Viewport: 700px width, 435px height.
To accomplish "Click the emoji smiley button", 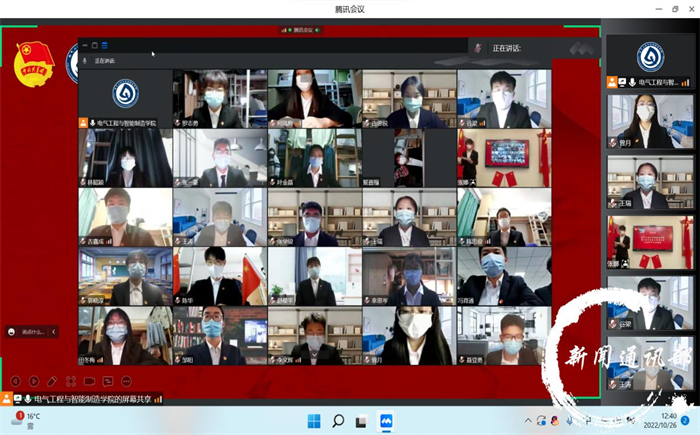I will [x=12, y=332].
